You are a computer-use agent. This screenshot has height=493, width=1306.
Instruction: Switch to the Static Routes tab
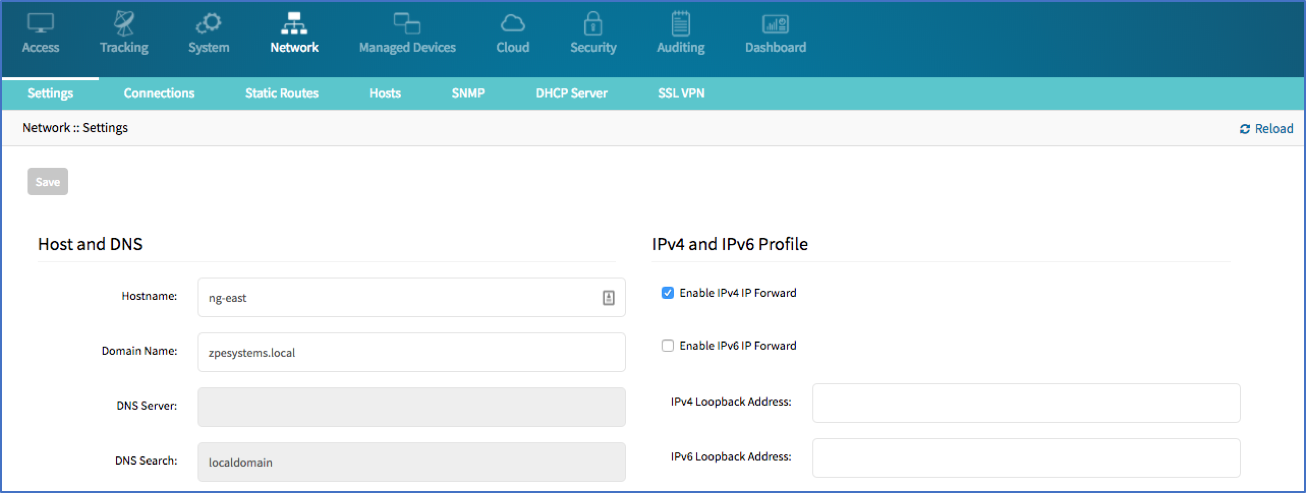pos(282,93)
